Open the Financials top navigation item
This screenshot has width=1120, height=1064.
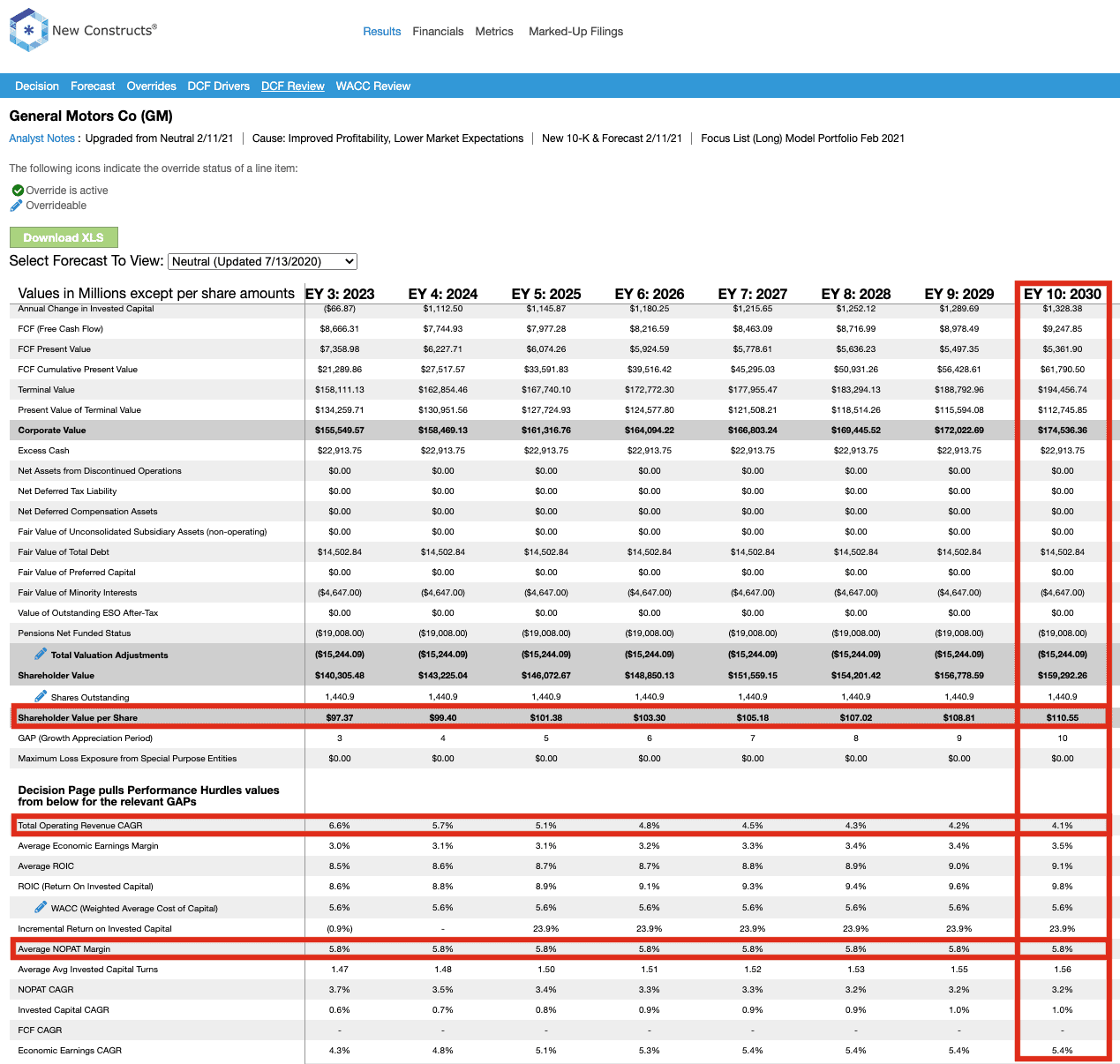(438, 32)
